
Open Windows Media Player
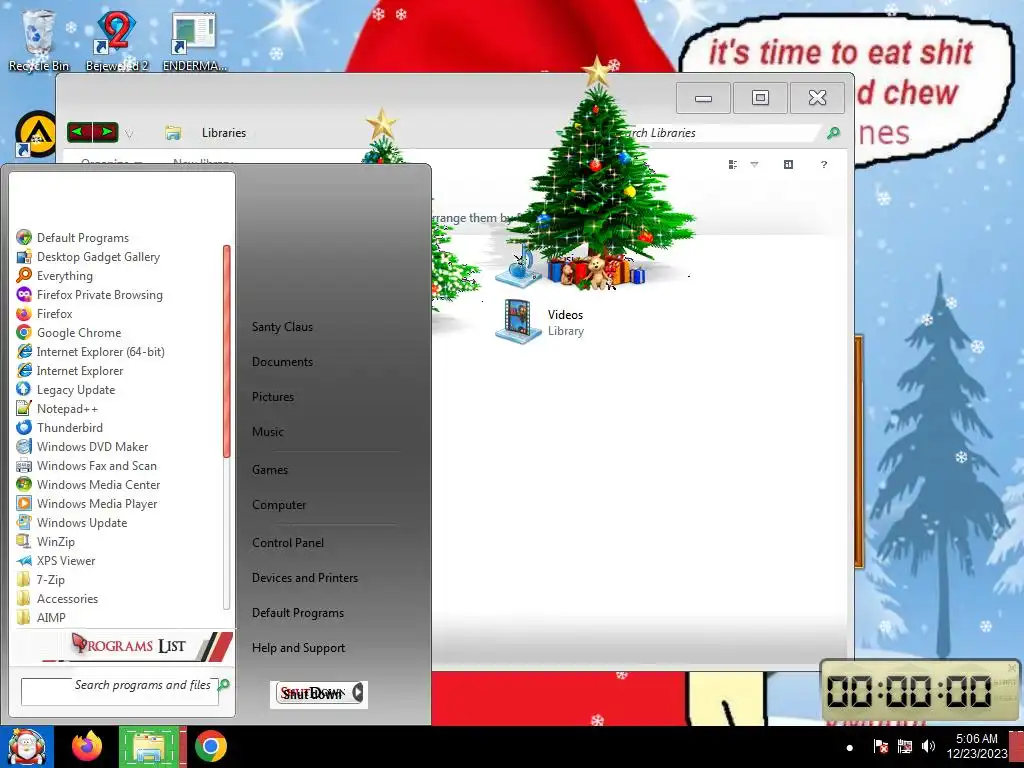point(87,503)
